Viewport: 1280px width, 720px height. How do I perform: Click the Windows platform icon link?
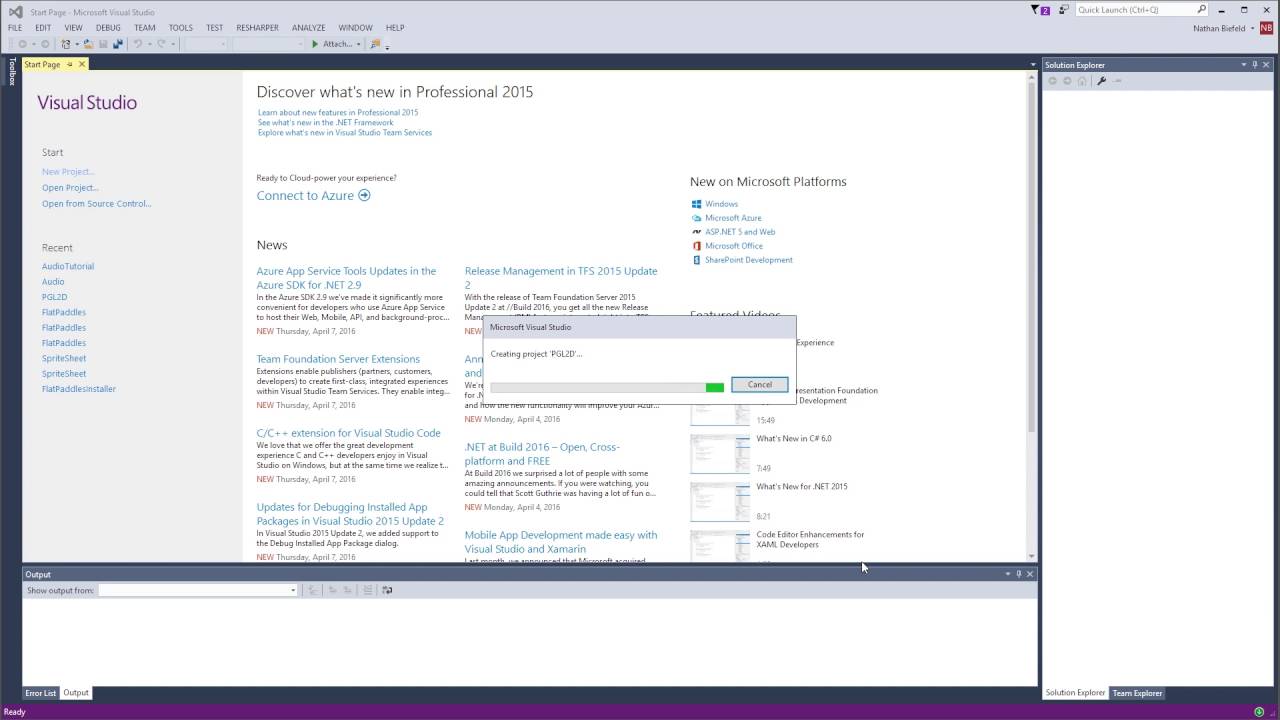tap(697, 204)
